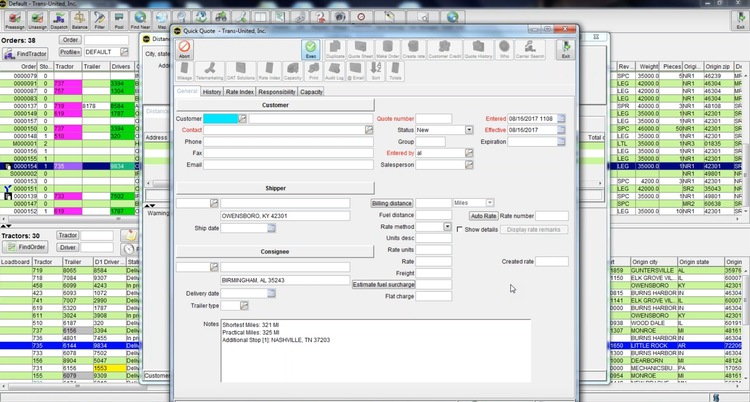Switch to the Capacity tab

(x=311, y=92)
